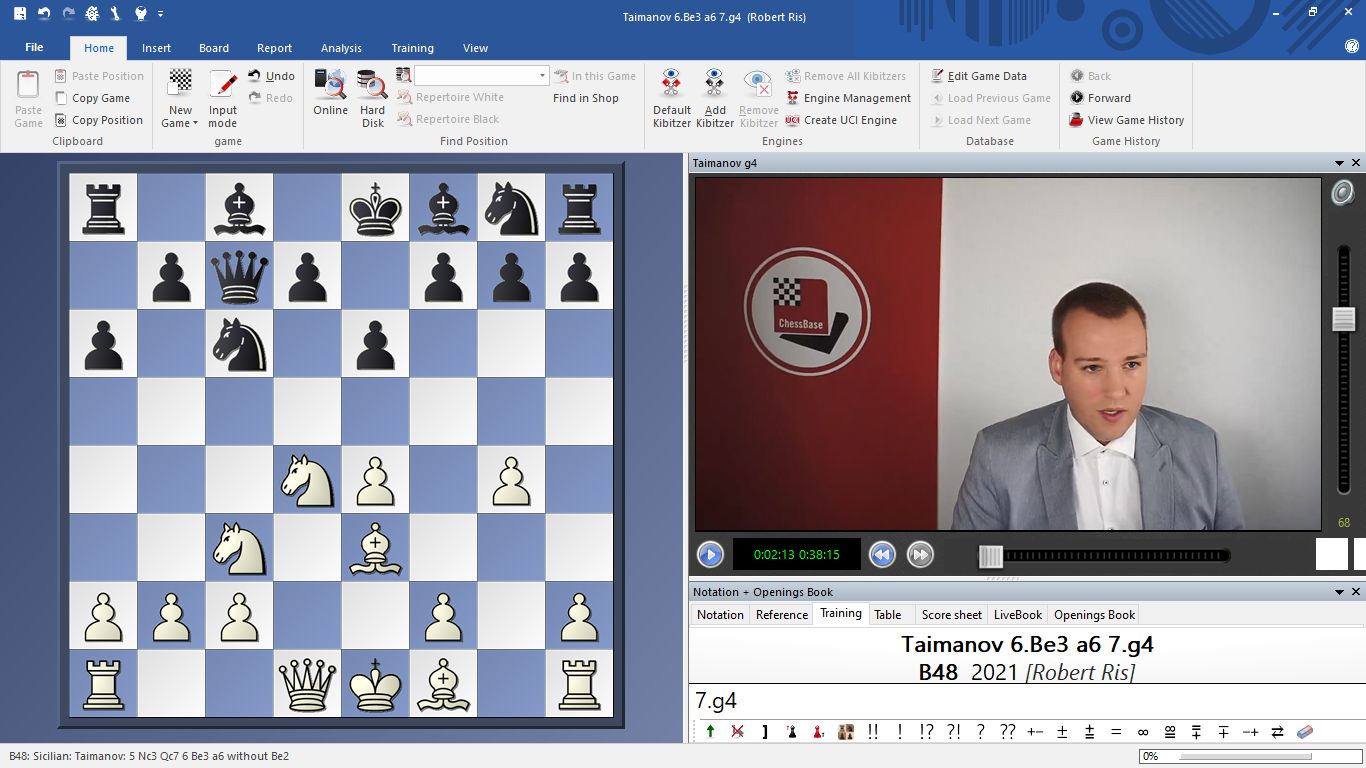Open the Find Position combo box dropdown

542,76
